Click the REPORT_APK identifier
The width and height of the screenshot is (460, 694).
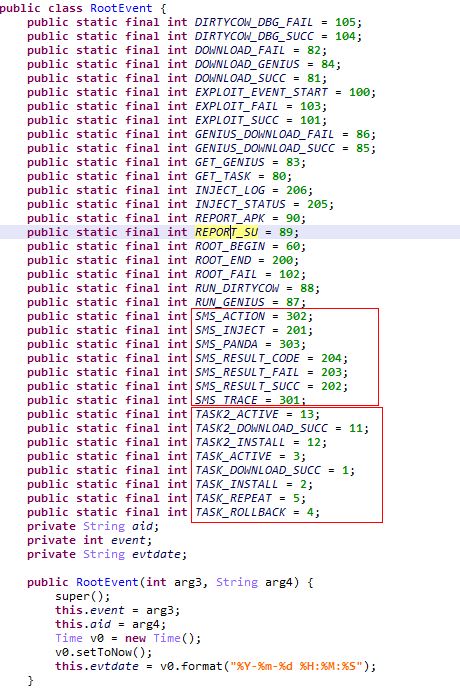[x=230, y=219]
